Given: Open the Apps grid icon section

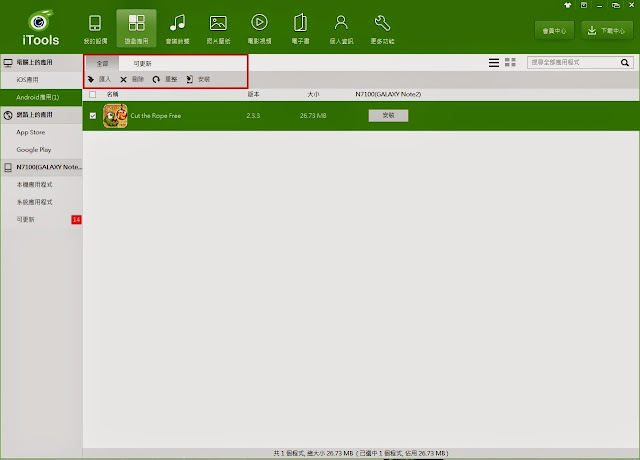Looking at the screenshot, I should point(136,28).
